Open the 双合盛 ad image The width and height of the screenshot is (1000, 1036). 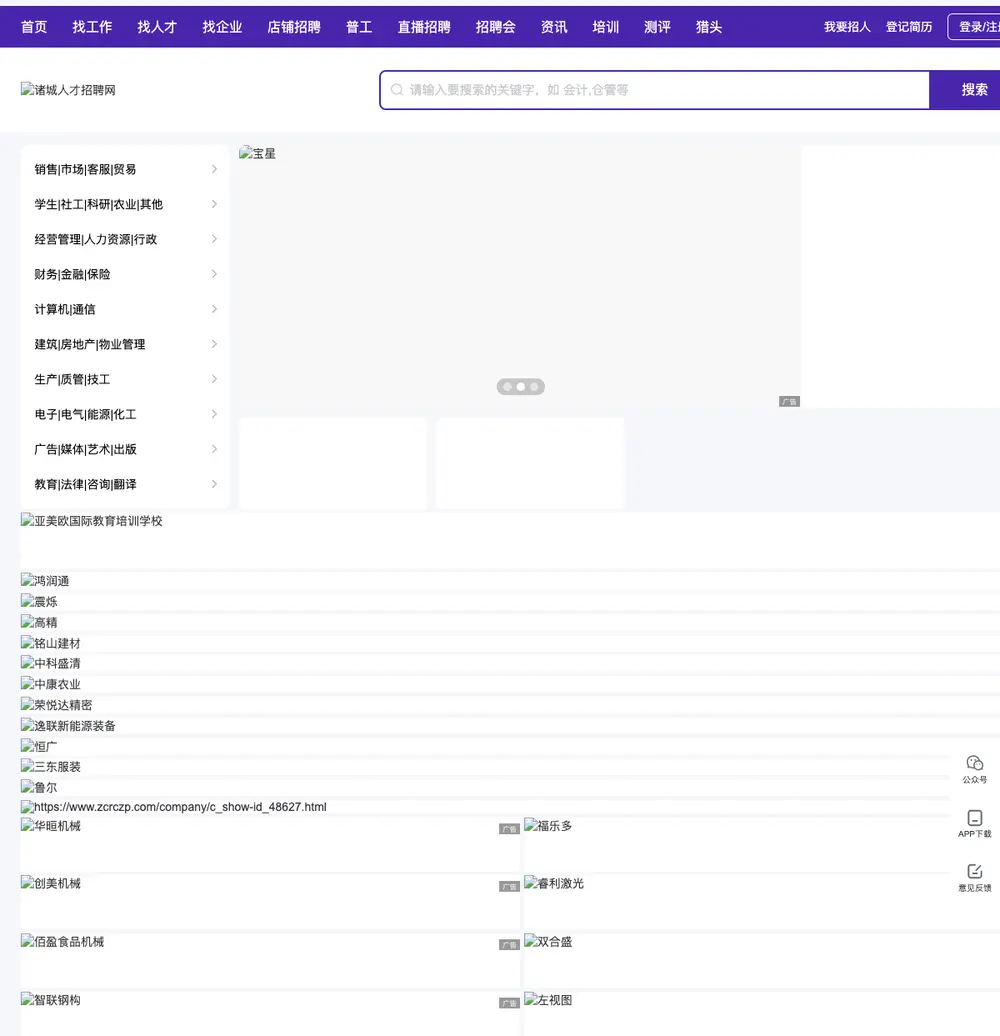(762, 961)
